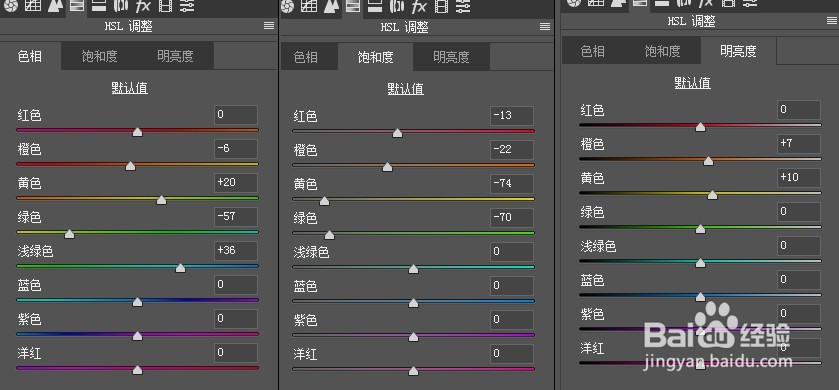Click hue 浅绿色 value field showing +36
839x390 pixels.
point(236,251)
